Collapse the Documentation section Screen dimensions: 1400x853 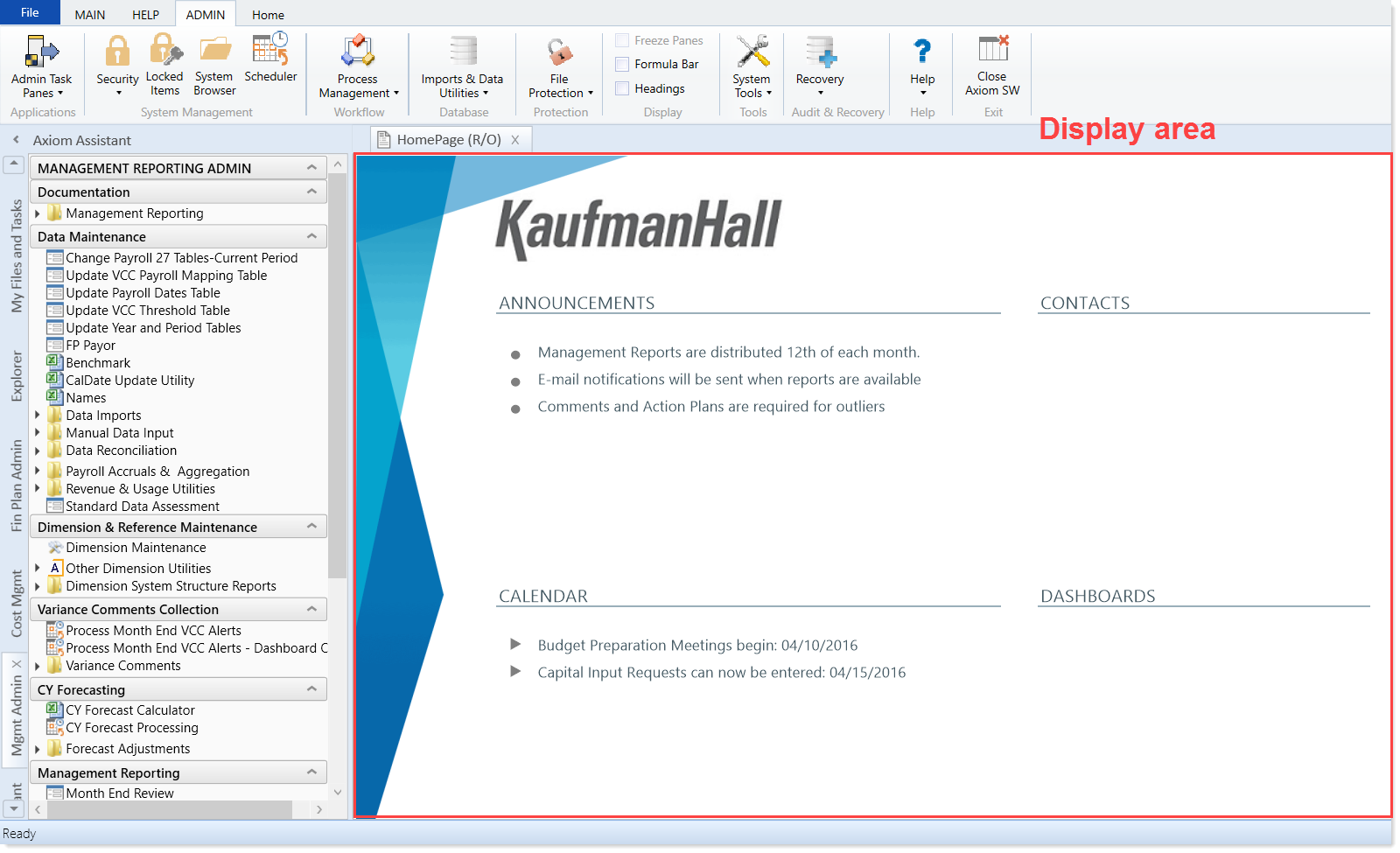311,192
